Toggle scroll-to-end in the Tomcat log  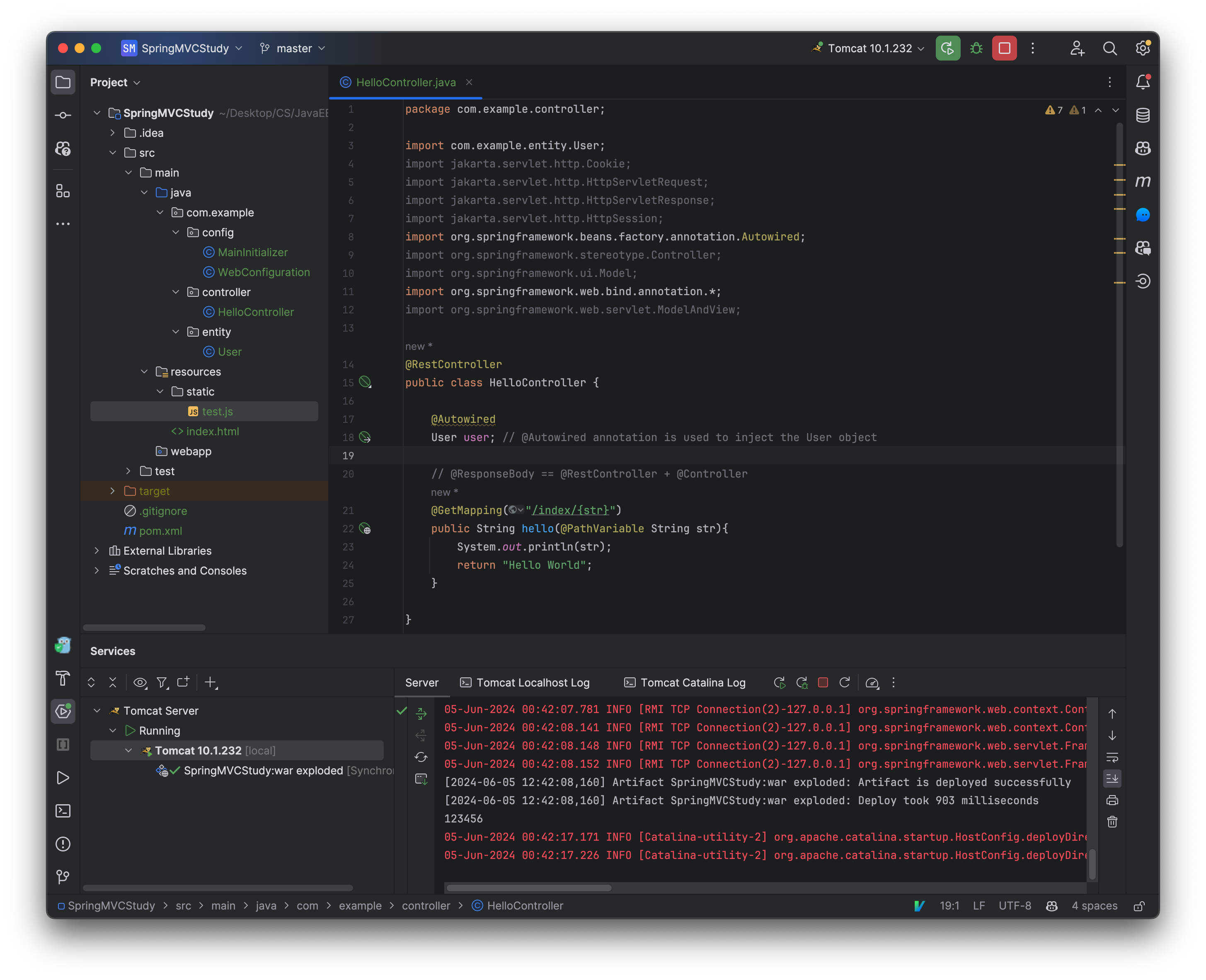[1112, 779]
